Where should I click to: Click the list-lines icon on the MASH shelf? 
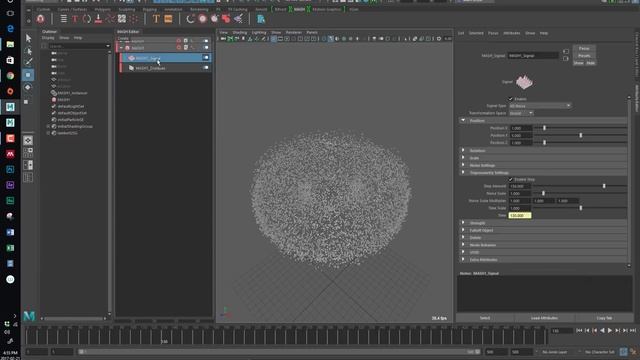[x=64, y=18]
